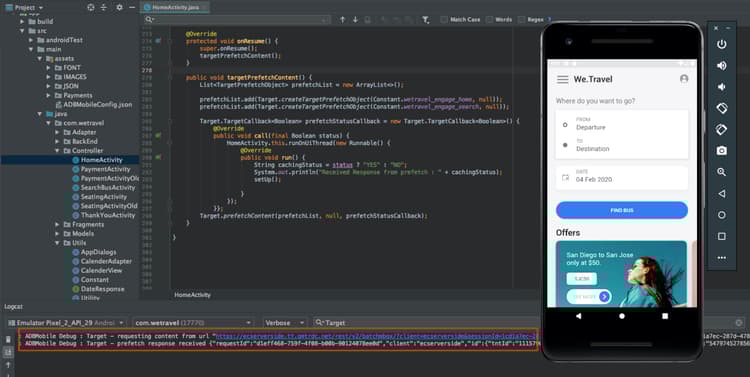Select CalenderAdapter in the tree
Screen dimensions: 750x377
106,261
